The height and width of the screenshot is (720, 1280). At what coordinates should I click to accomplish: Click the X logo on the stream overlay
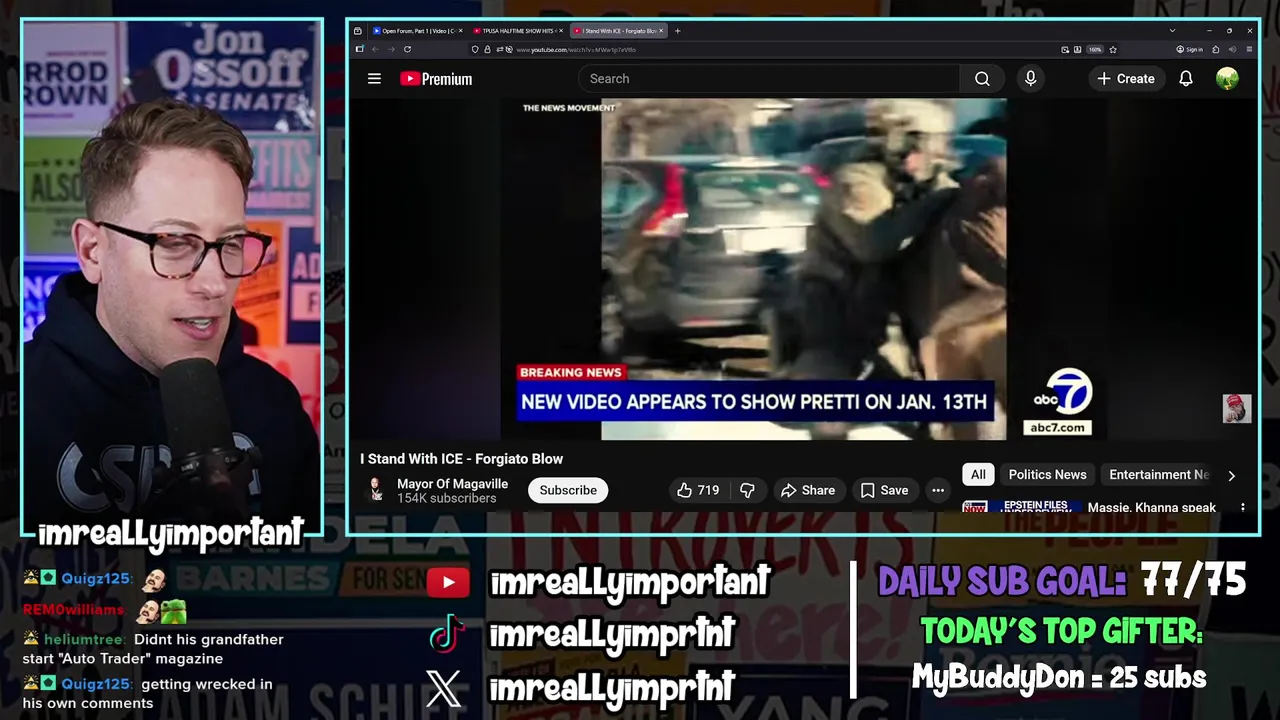point(444,688)
